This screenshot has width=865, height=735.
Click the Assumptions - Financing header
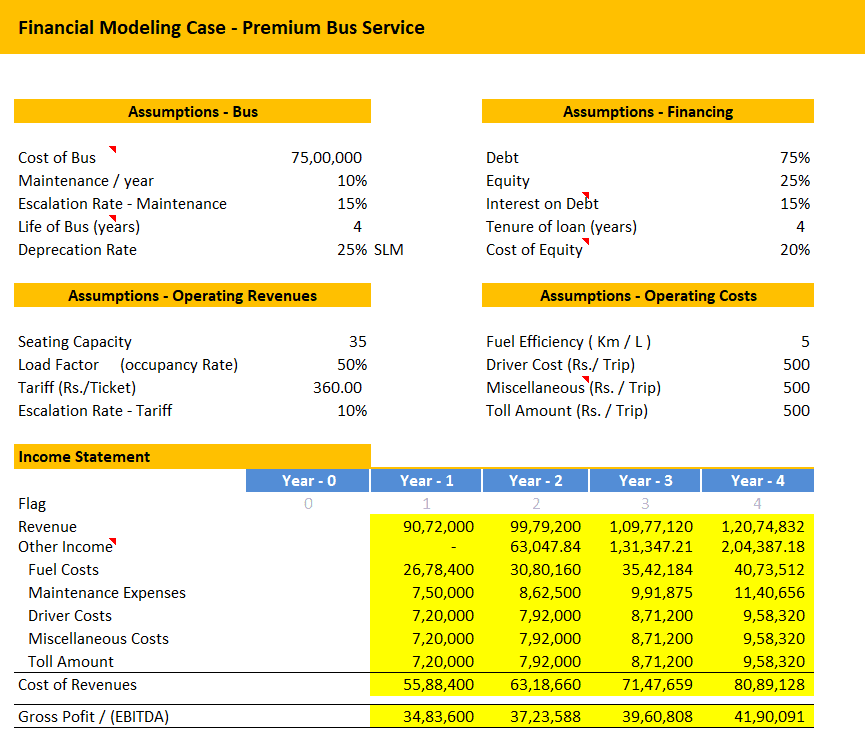647,112
